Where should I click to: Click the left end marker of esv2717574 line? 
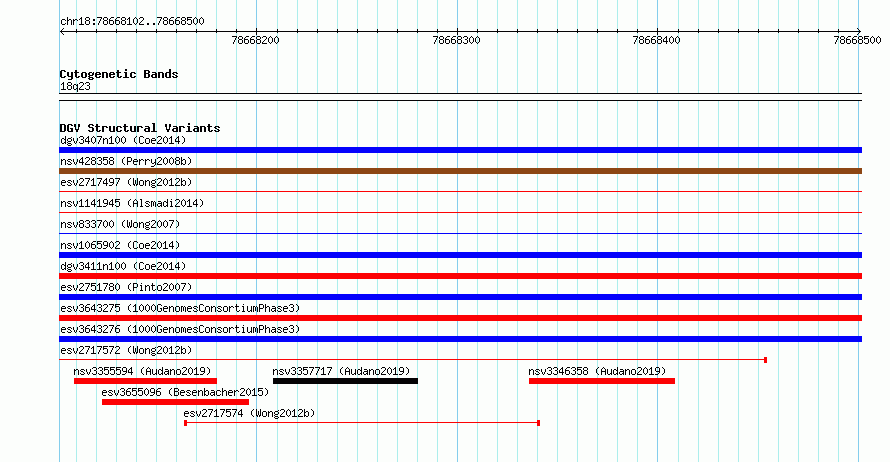(x=186, y=423)
